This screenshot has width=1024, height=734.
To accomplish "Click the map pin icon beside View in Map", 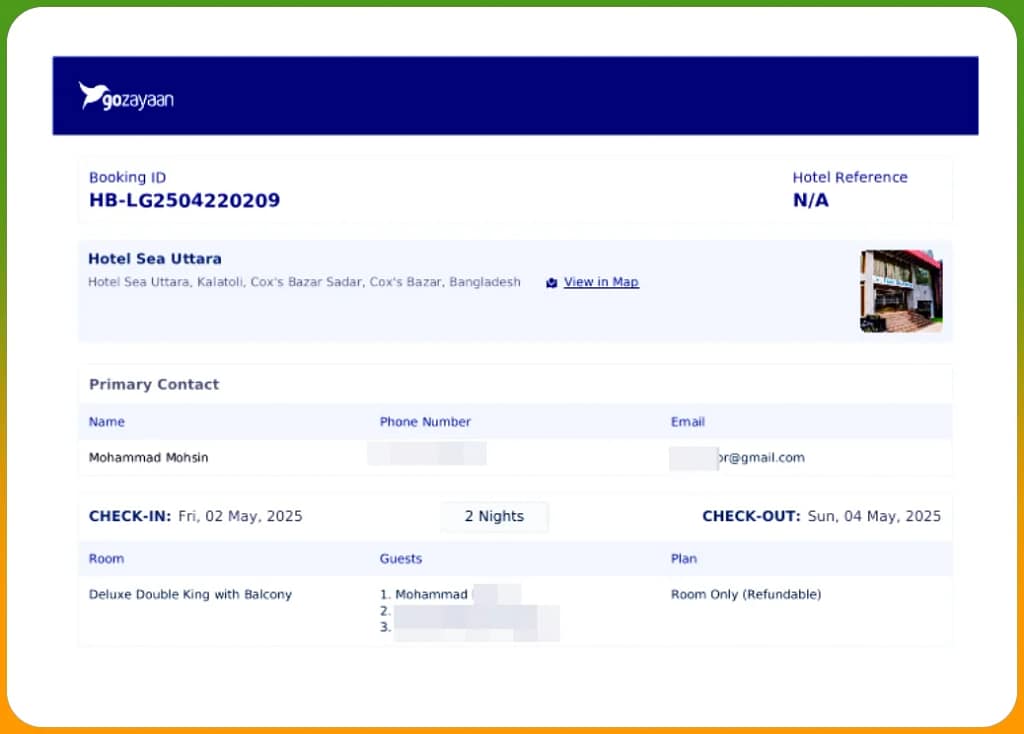I will 551,283.
